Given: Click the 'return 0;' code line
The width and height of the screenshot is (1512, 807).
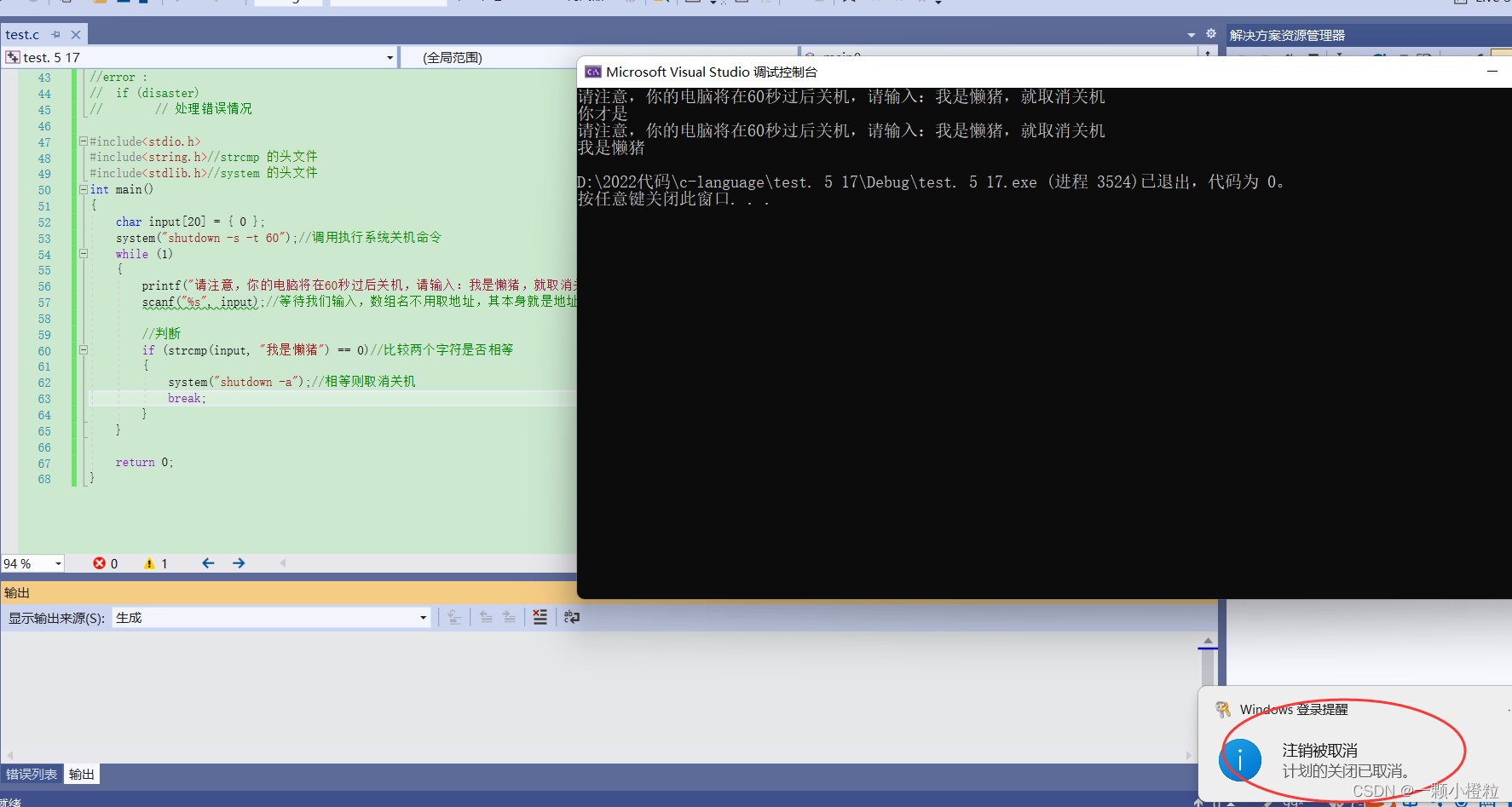Looking at the screenshot, I should coord(144,462).
